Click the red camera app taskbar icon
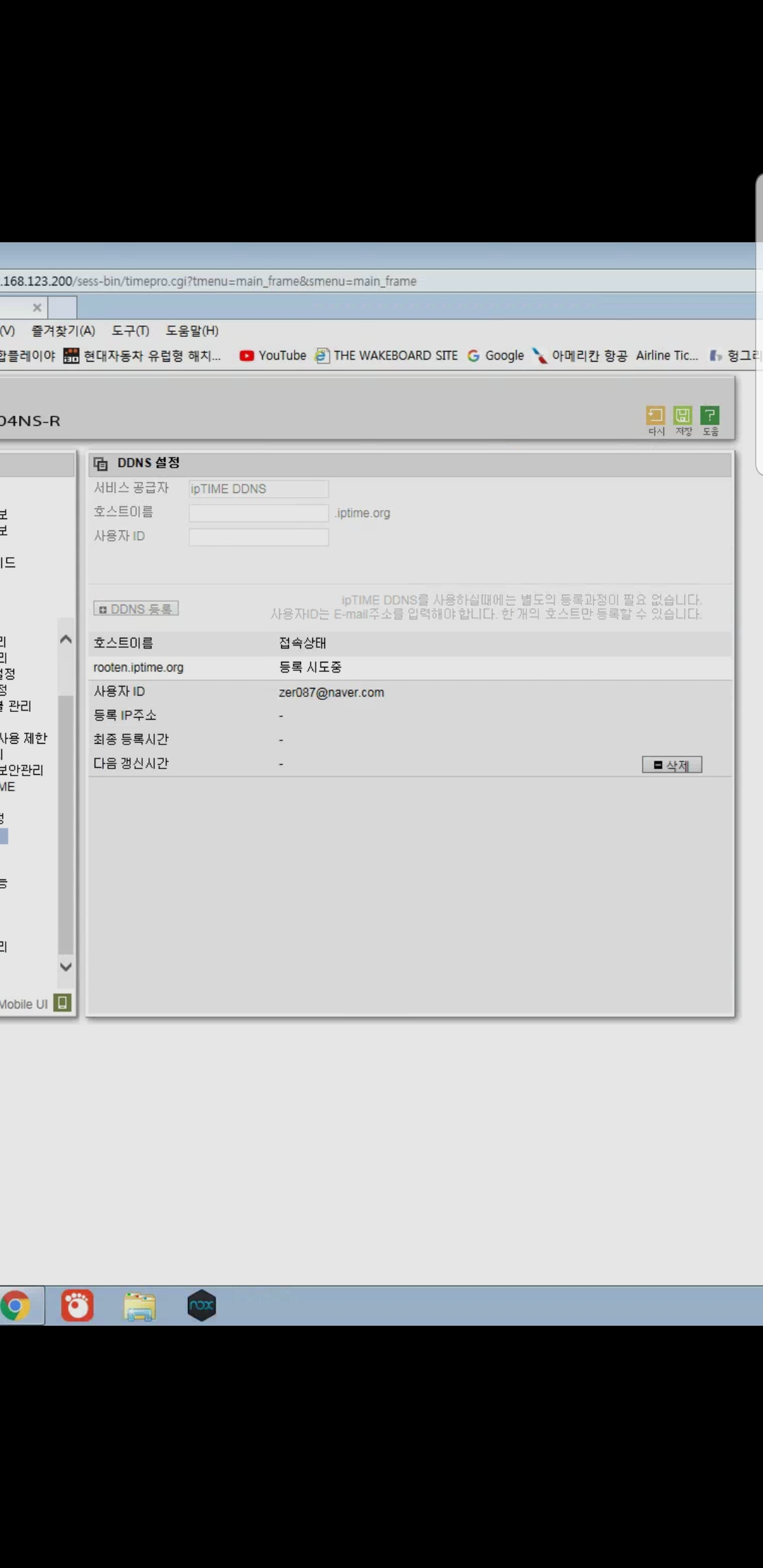 (x=78, y=1305)
